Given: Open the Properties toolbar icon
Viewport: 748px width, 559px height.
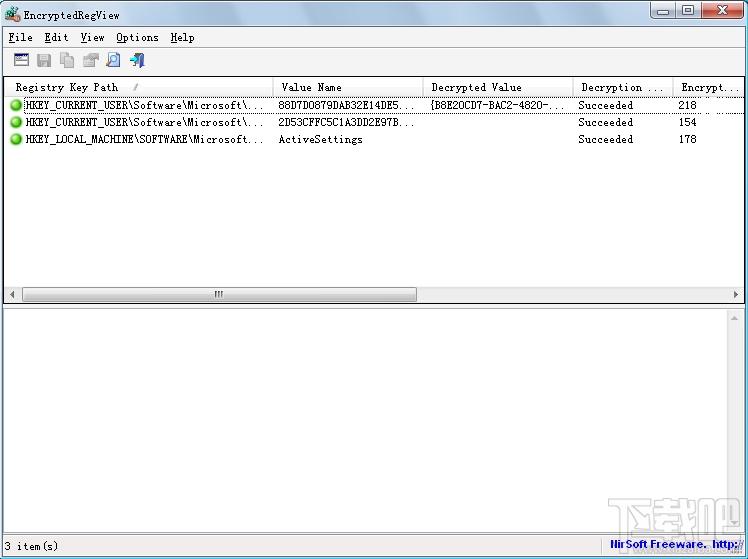Looking at the screenshot, I should [91, 60].
